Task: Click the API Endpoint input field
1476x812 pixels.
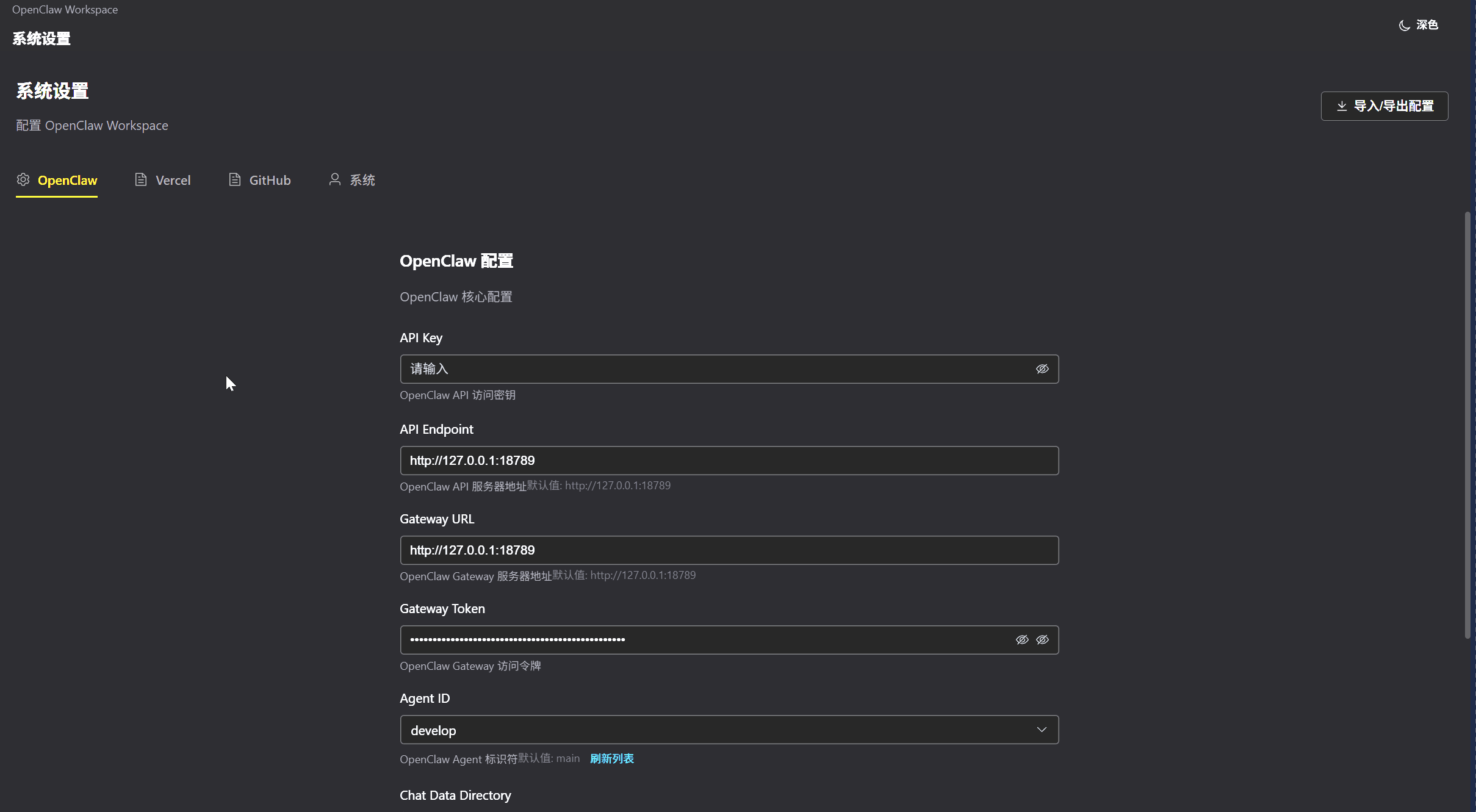Action: (x=729, y=461)
